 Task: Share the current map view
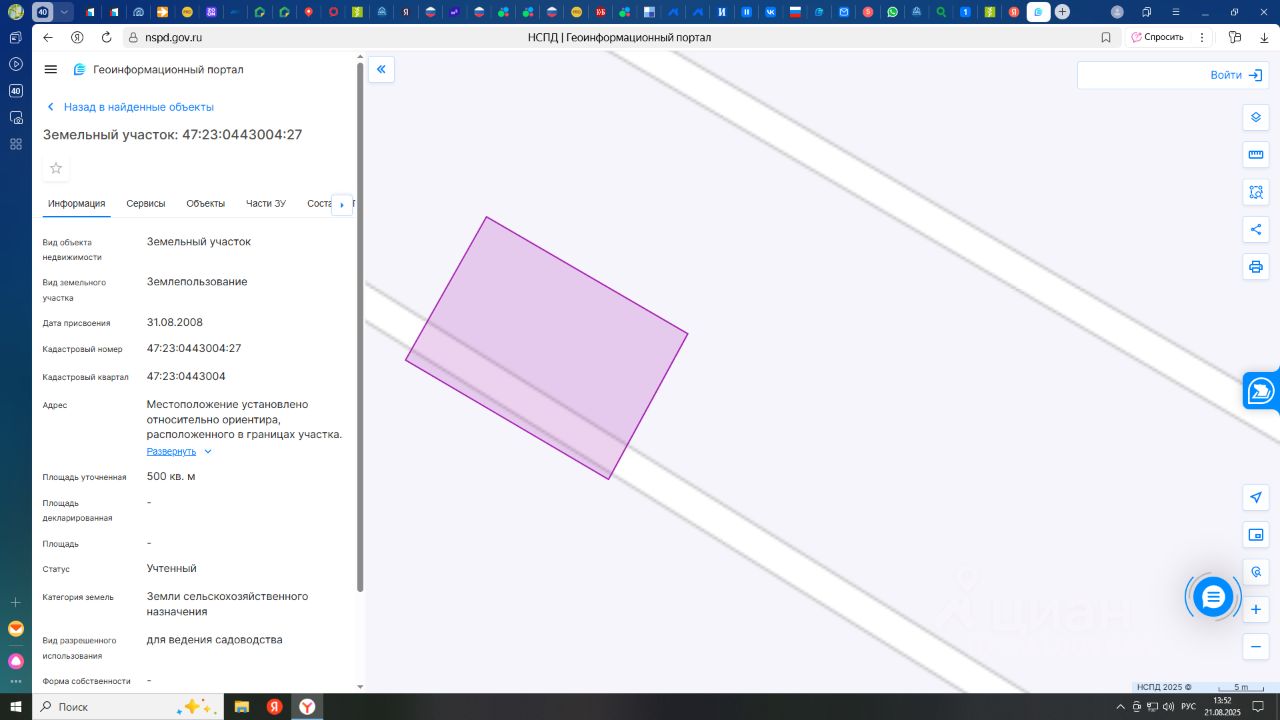tap(1256, 230)
